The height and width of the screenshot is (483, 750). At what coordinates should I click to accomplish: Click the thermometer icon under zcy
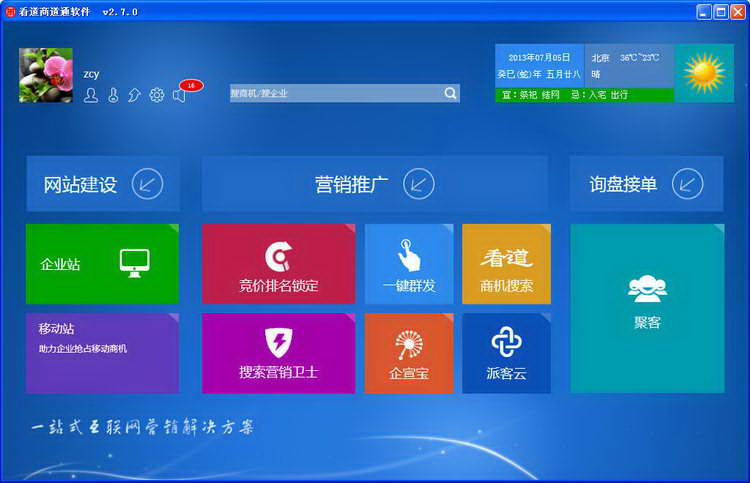click(113, 95)
